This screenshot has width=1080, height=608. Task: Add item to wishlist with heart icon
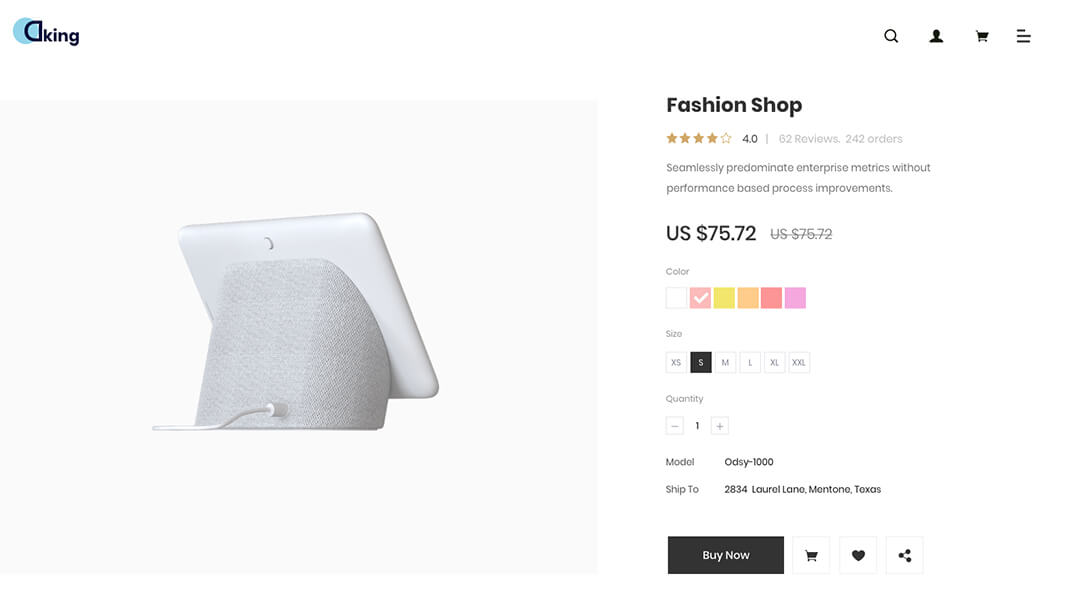[x=858, y=555]
